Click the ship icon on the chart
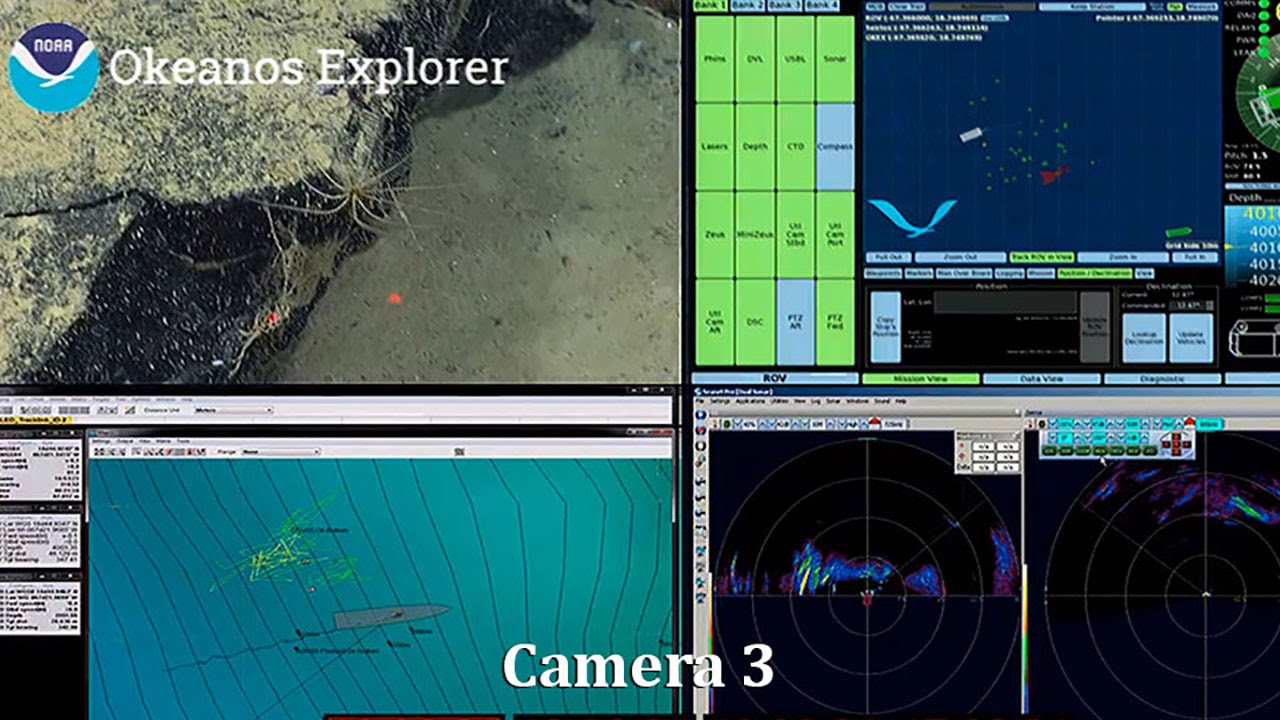The width and height of the screenshot is (1280, 720). pyautogui.click(x=391, y=615)
